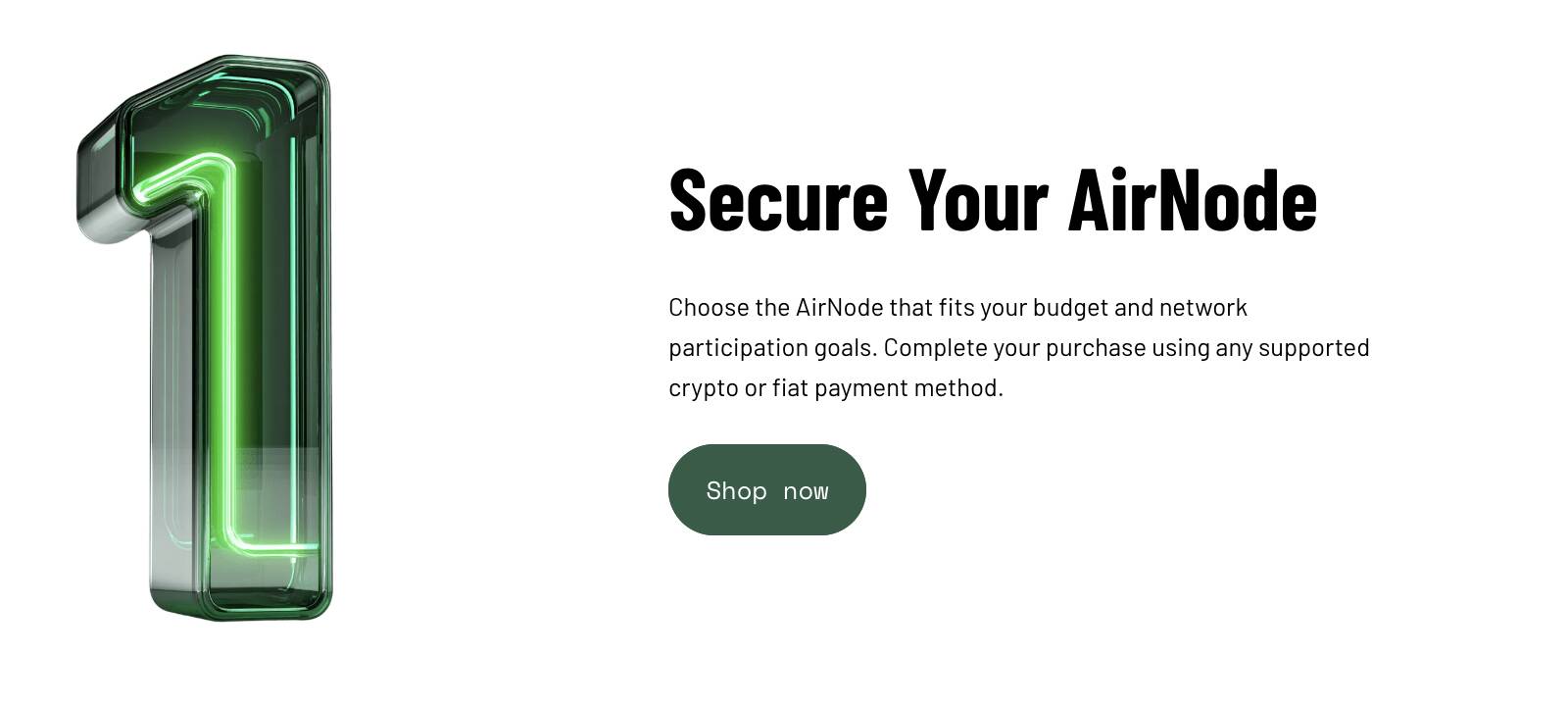Click the word Secure in heading

(x=778, y=200)
